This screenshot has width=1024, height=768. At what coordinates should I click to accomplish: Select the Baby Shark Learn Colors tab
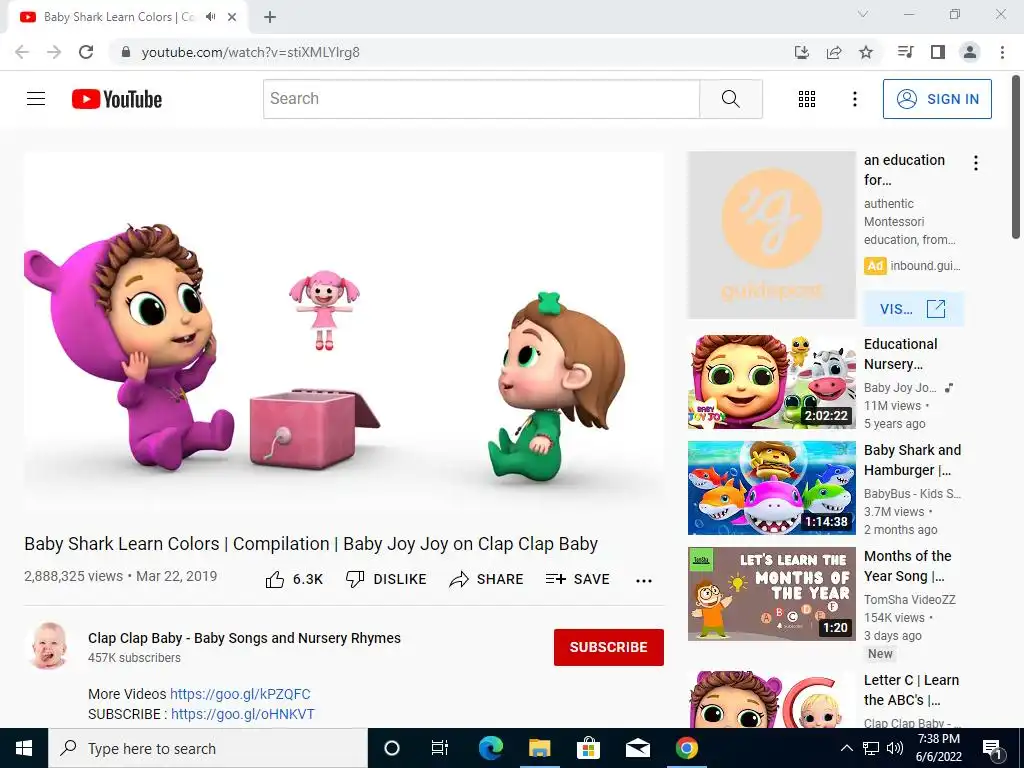[128, 18]
